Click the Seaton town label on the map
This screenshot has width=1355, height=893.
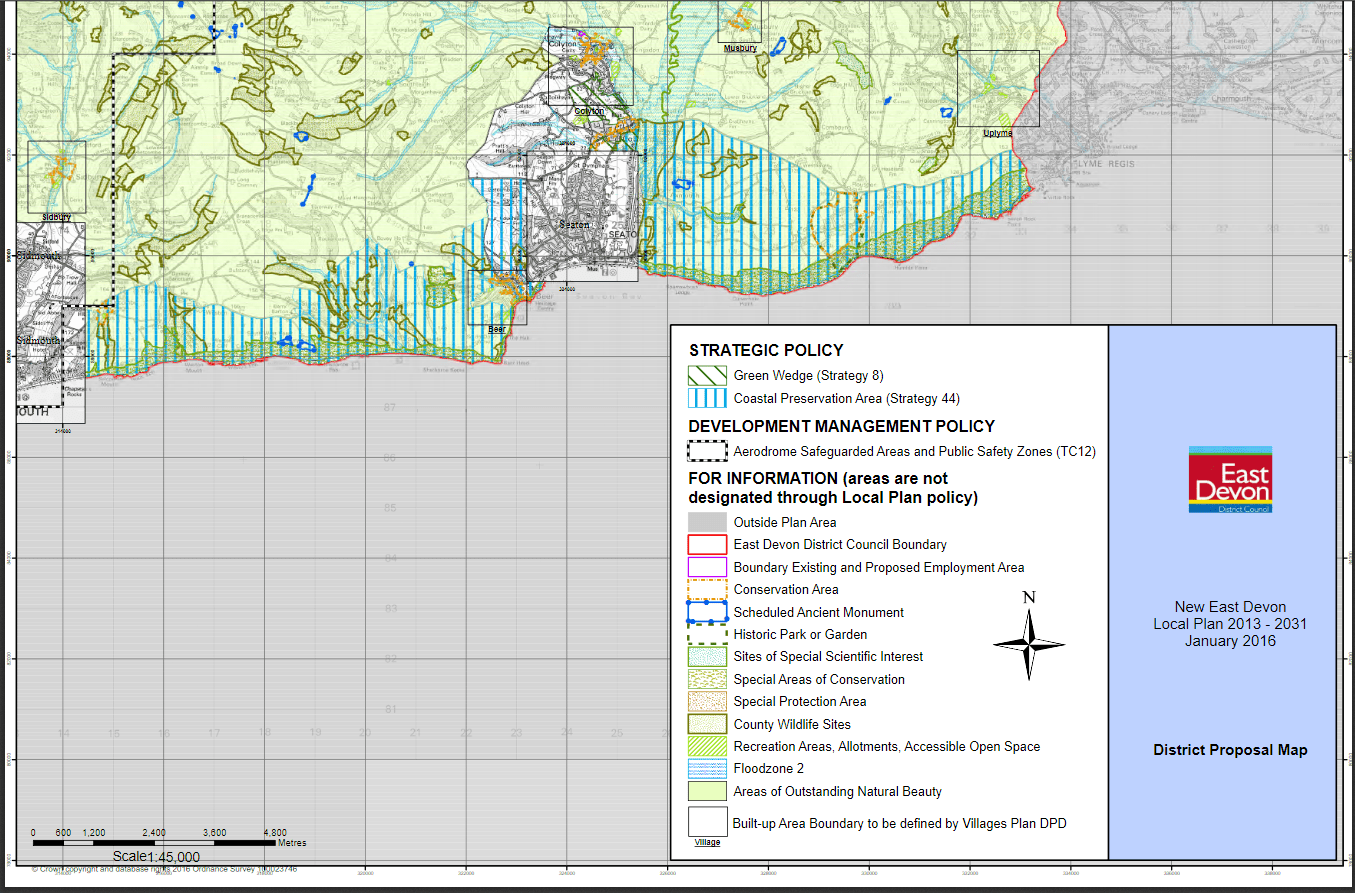pyautogui.click(x=575, y=225)
